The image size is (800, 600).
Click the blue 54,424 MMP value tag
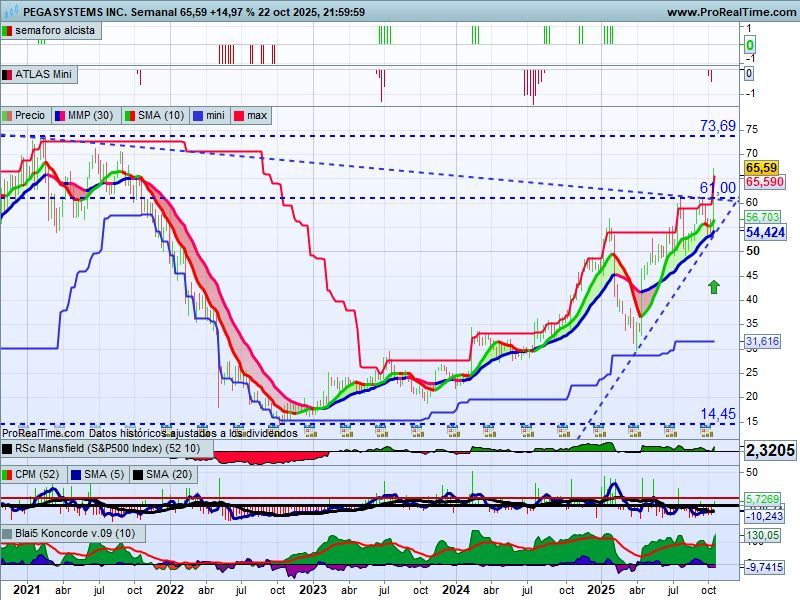tap(765, 232)
